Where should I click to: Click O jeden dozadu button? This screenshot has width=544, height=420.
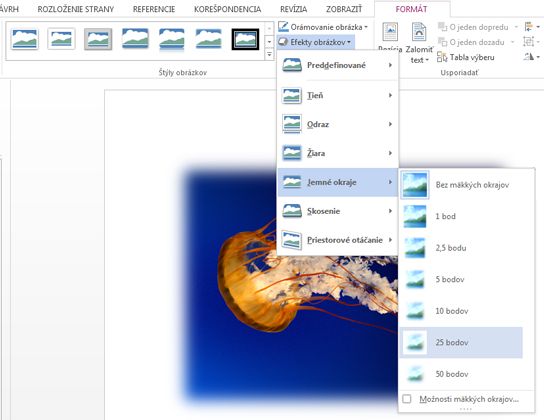pyautogui.click(x=472, y=42)
